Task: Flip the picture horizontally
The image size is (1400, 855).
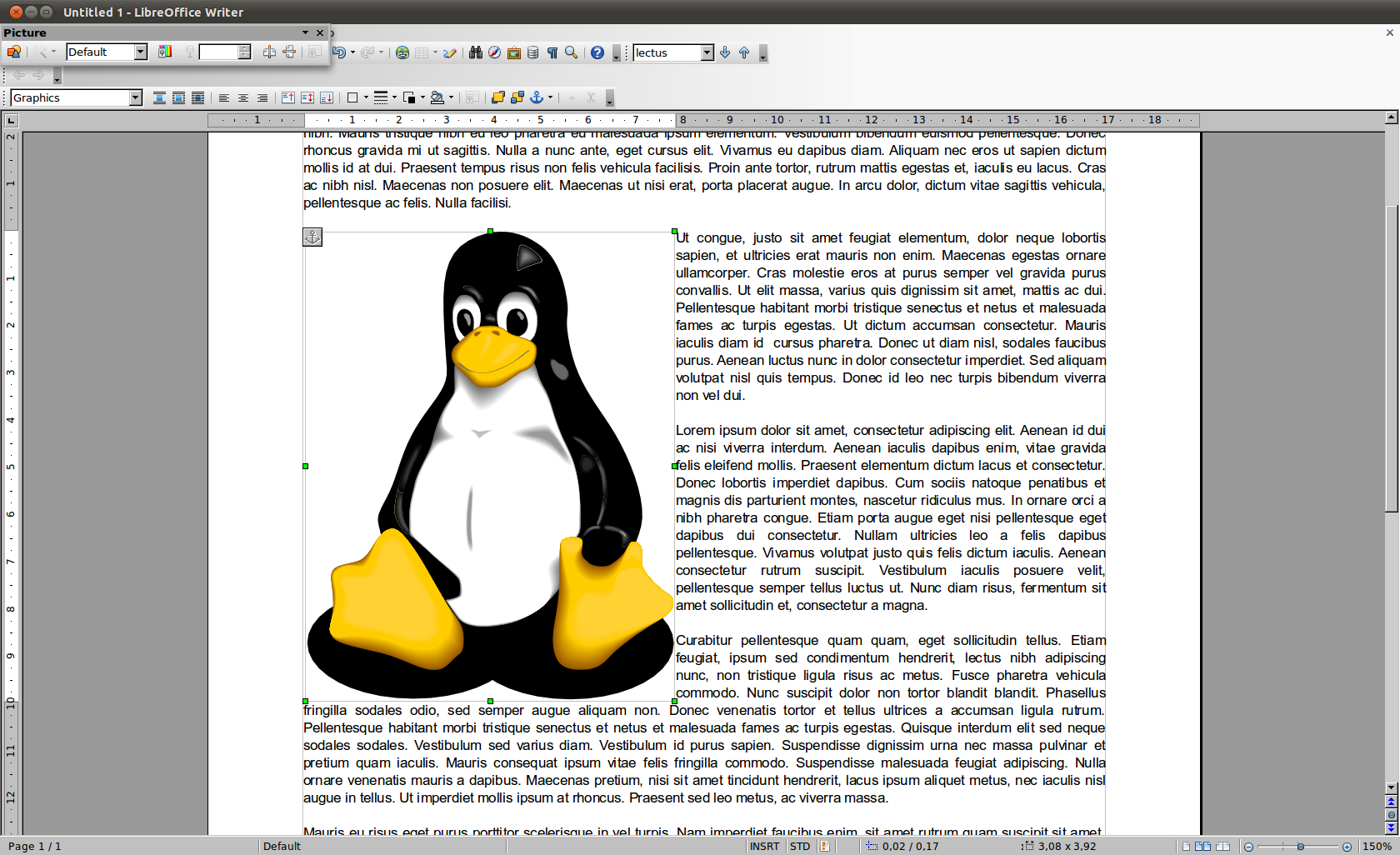Action: click(269, 52)
